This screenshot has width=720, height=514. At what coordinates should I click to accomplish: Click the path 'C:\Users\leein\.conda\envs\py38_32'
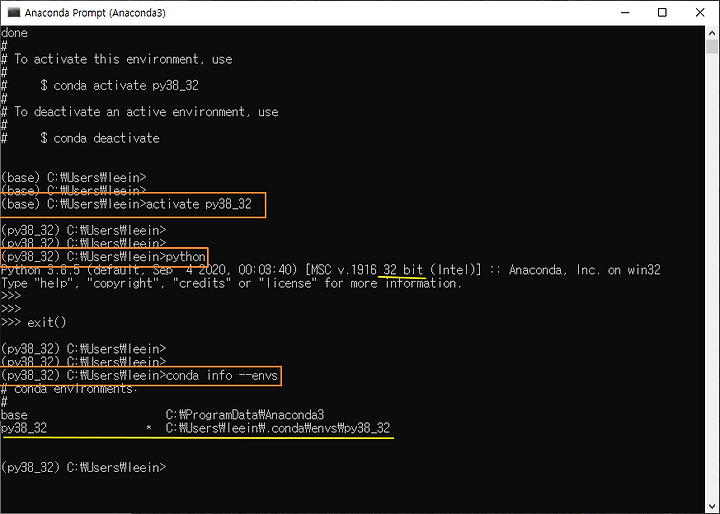coord(278,429)
